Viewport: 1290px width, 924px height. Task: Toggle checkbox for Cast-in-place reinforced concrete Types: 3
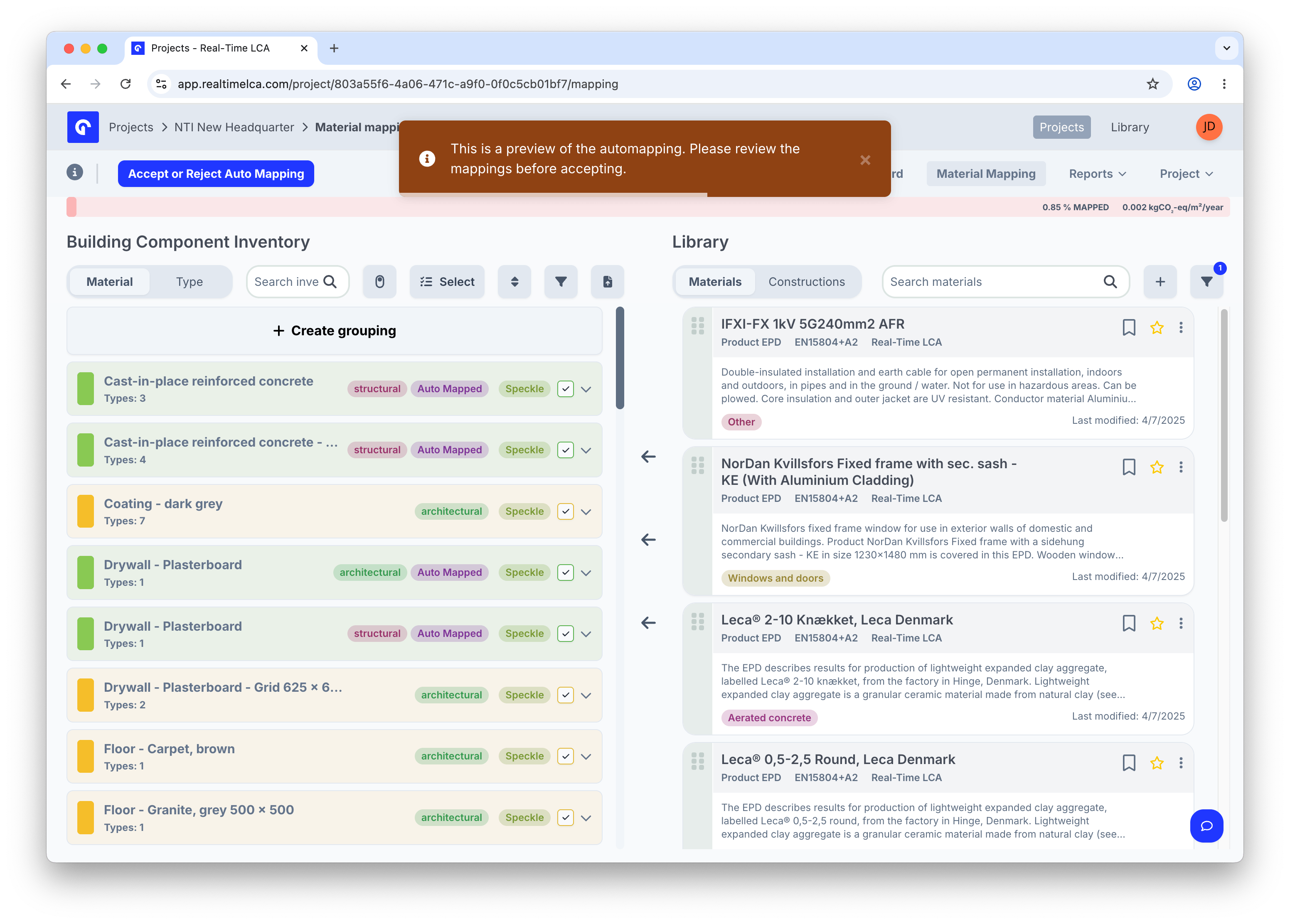[565, 389]
